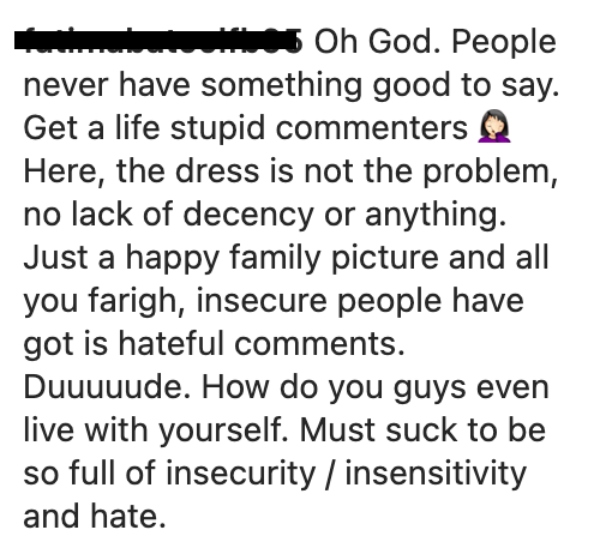Click the phrase 'never have something good'
600x554 pixels.
pos(236,86)
